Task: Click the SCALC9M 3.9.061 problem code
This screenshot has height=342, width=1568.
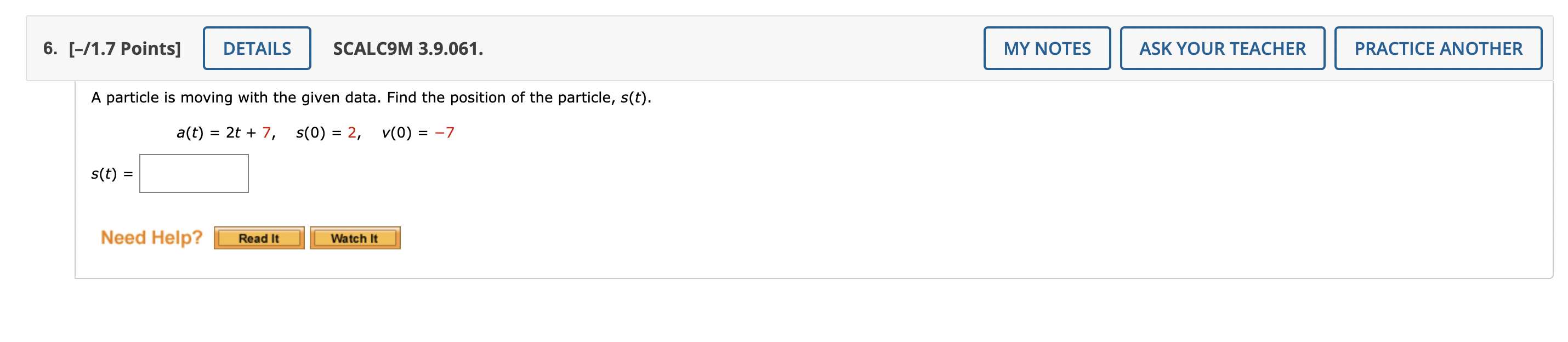Action: pyautogui.click(x=405, y=48)
